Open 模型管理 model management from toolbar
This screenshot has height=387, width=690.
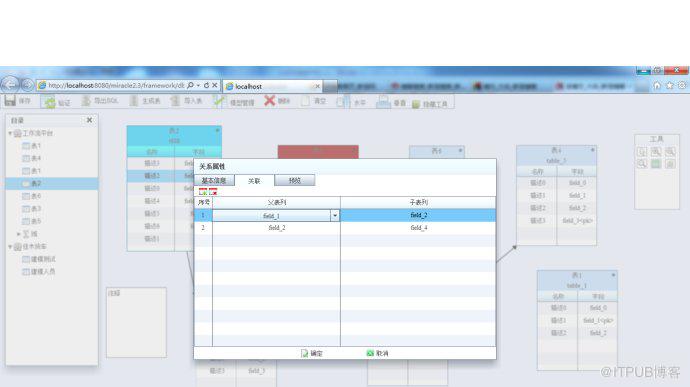pos(233,102)
